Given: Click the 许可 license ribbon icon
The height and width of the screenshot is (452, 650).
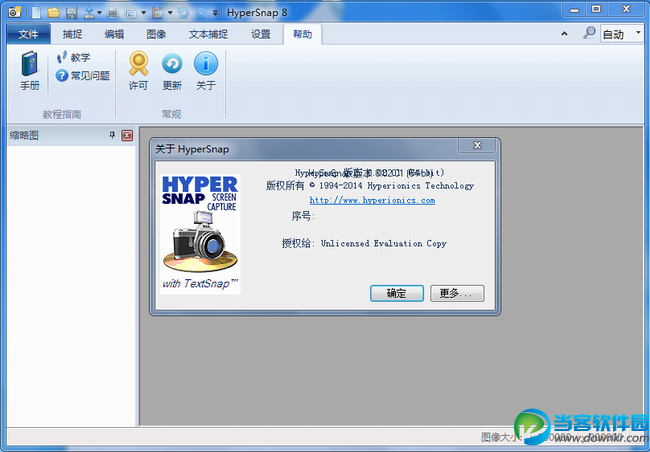Looking at the screenshot, I should pyautogui.click(x=138, y=70).
